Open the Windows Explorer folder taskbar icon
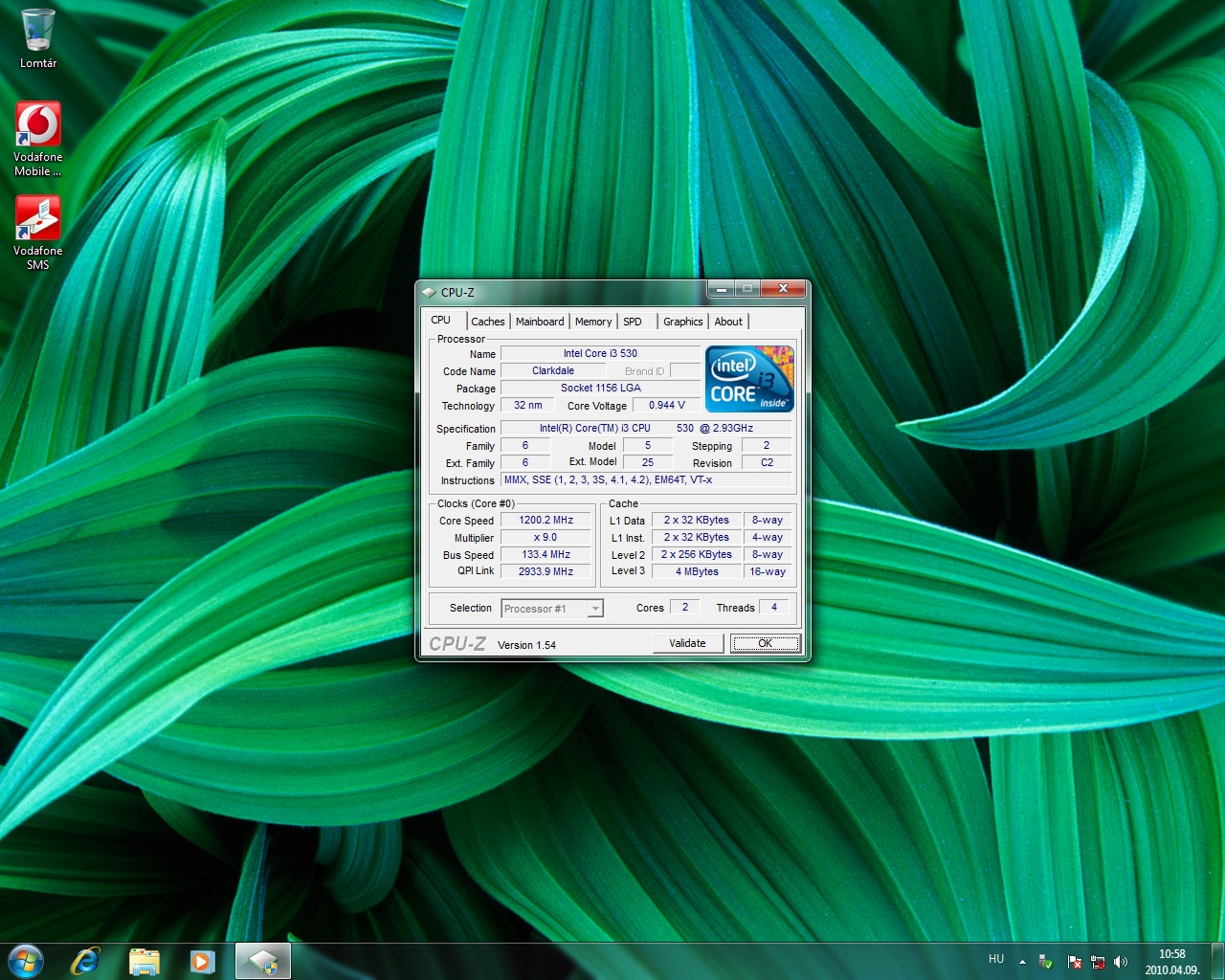 144,961
